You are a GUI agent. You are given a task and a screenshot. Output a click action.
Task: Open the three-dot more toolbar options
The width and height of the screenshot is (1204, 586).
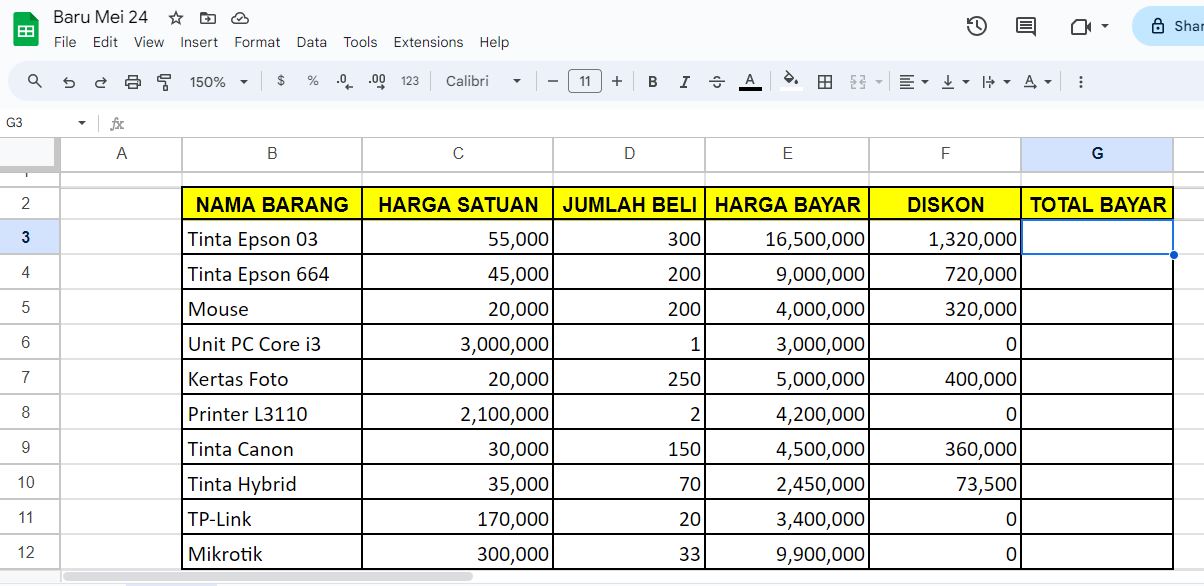tap(1080, 82)
